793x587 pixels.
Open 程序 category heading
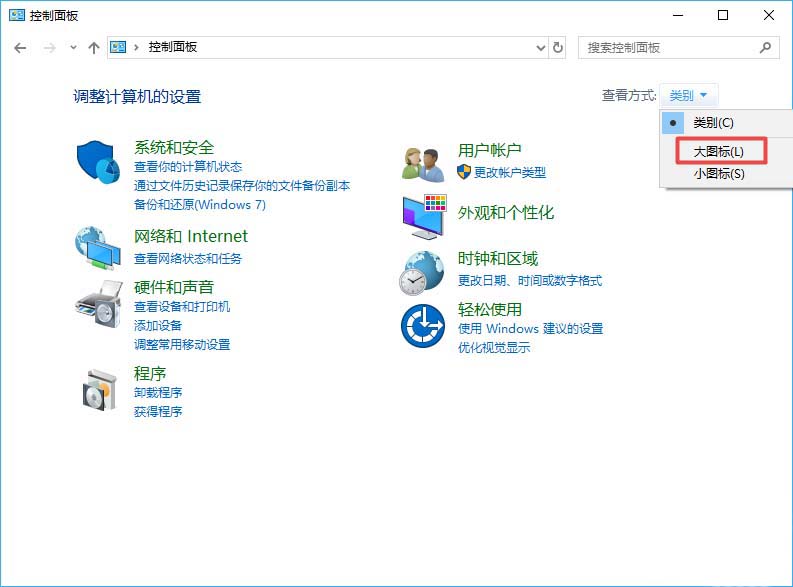[x=150, y=374]
